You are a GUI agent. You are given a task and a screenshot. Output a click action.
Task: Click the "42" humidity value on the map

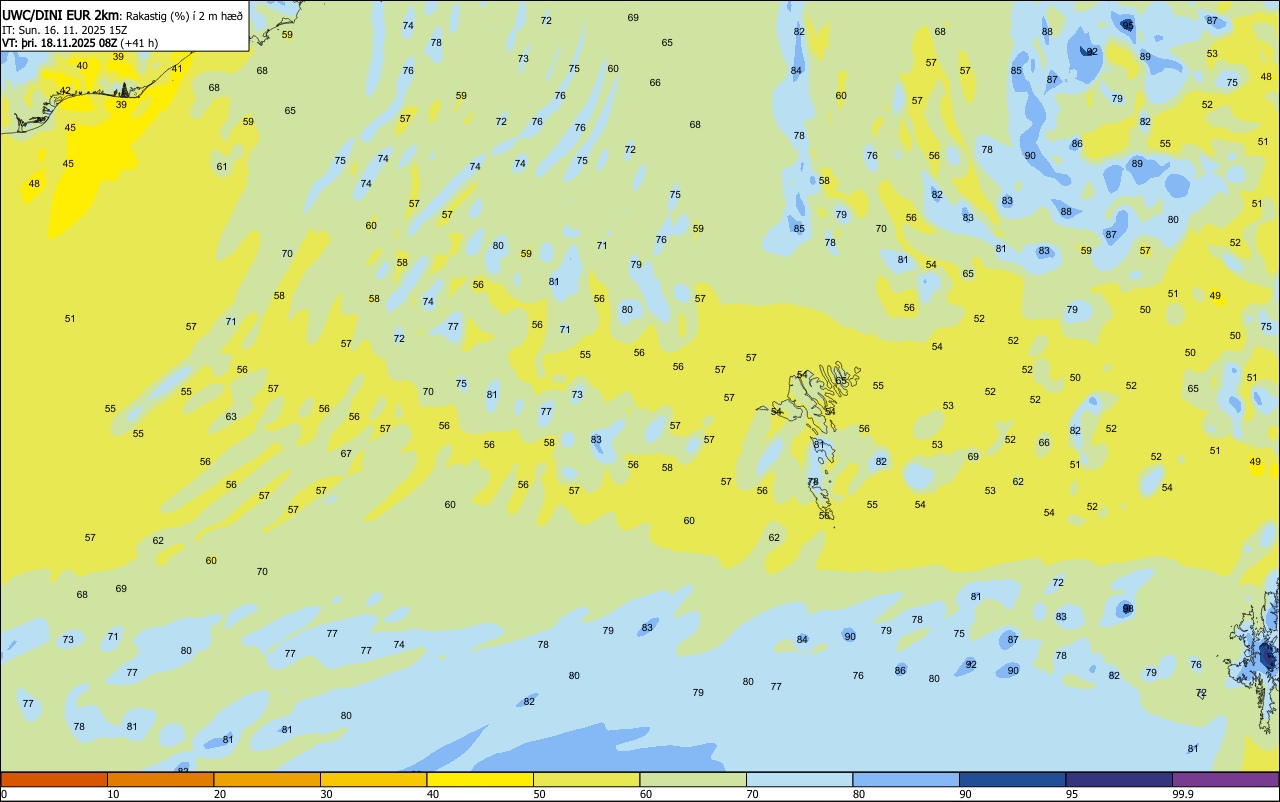pos(65,91)
